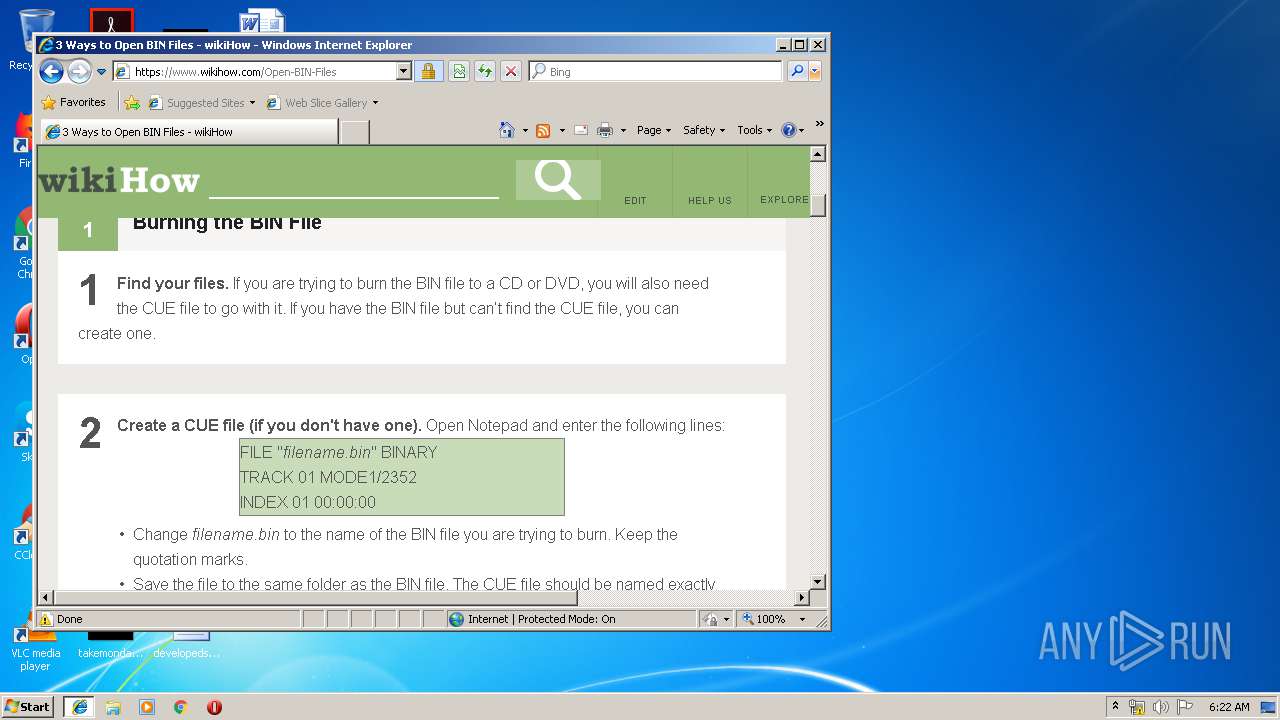
Task: Click the FILE filename.bin BINARY code line
Action: [338, 452]
